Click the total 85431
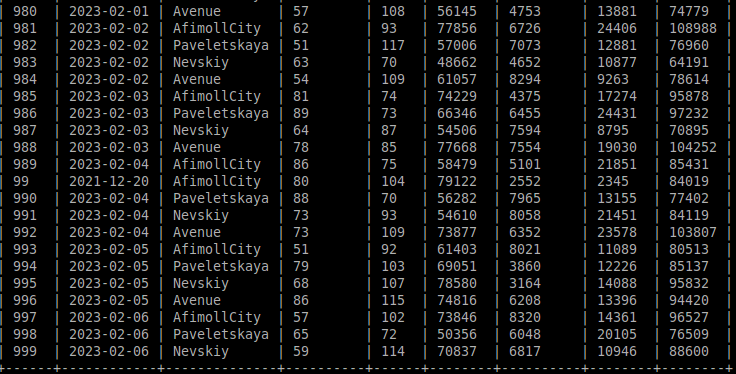 689,164
